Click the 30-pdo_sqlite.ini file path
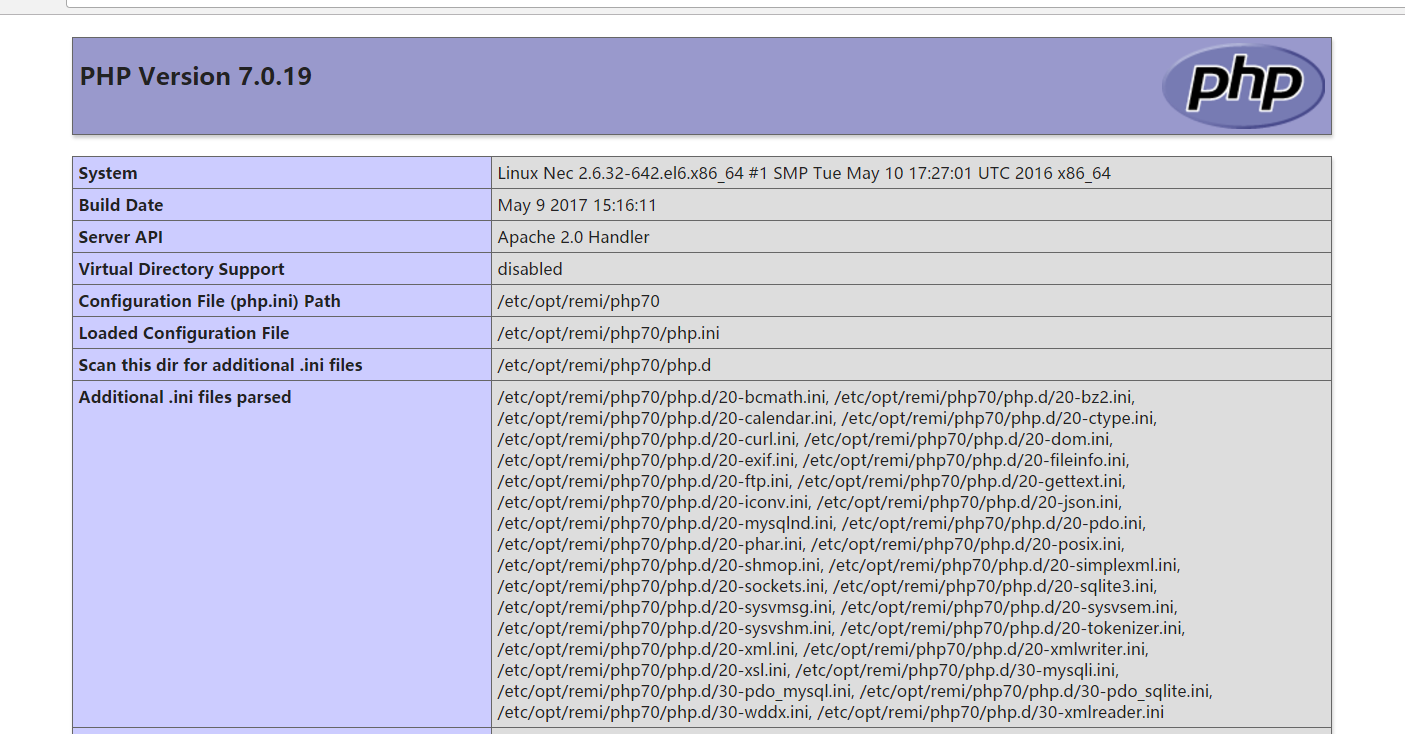Viewport: 1405px width, 734px height. coord(1036,691)
